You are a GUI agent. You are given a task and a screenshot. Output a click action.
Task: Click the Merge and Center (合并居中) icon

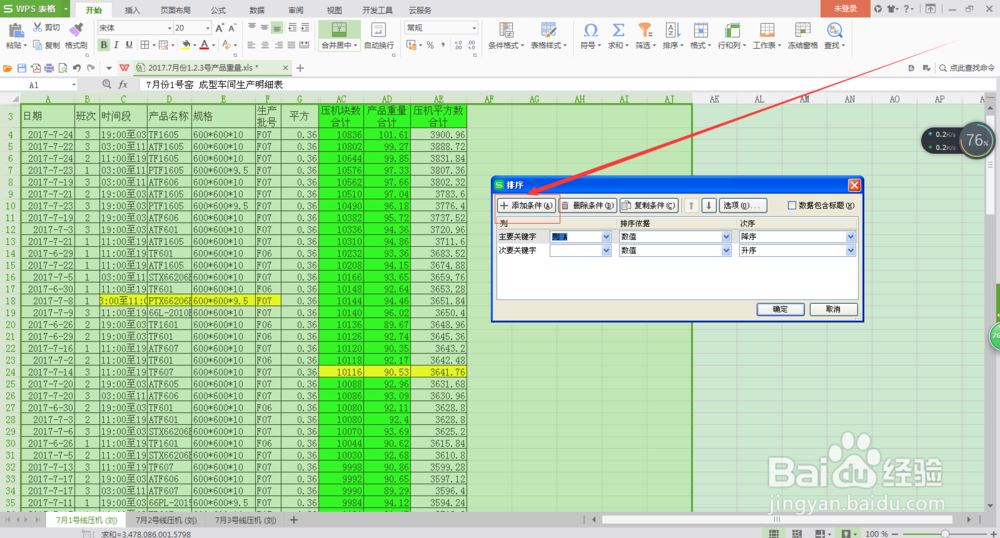click(x=339, y=30)
